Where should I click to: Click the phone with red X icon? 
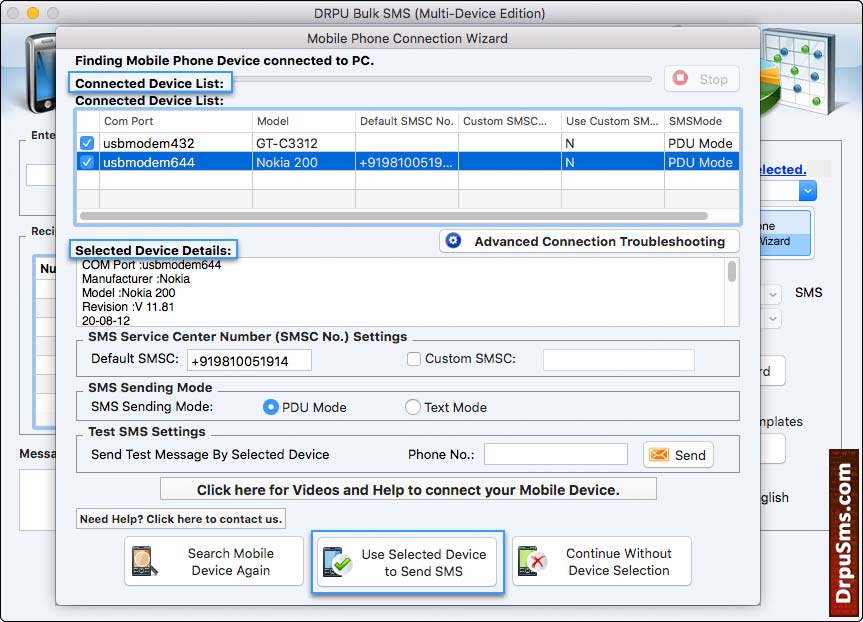click(x=532, y=561)
